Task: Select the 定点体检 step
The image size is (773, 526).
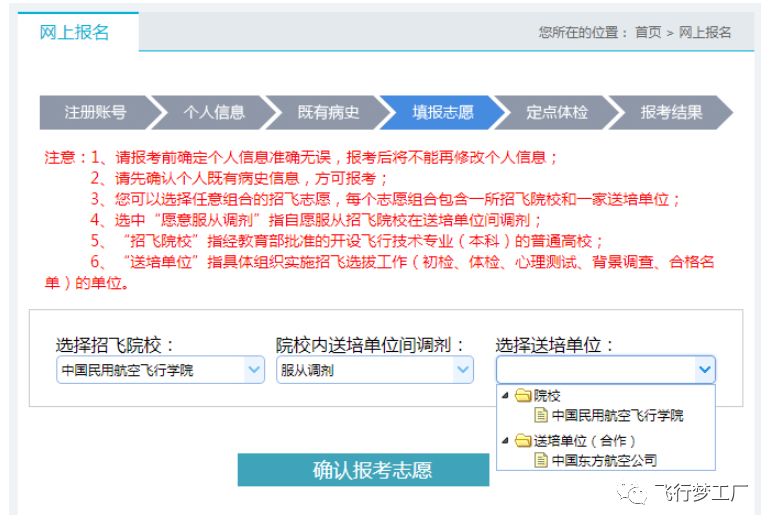Action: [x=557, y=112]
